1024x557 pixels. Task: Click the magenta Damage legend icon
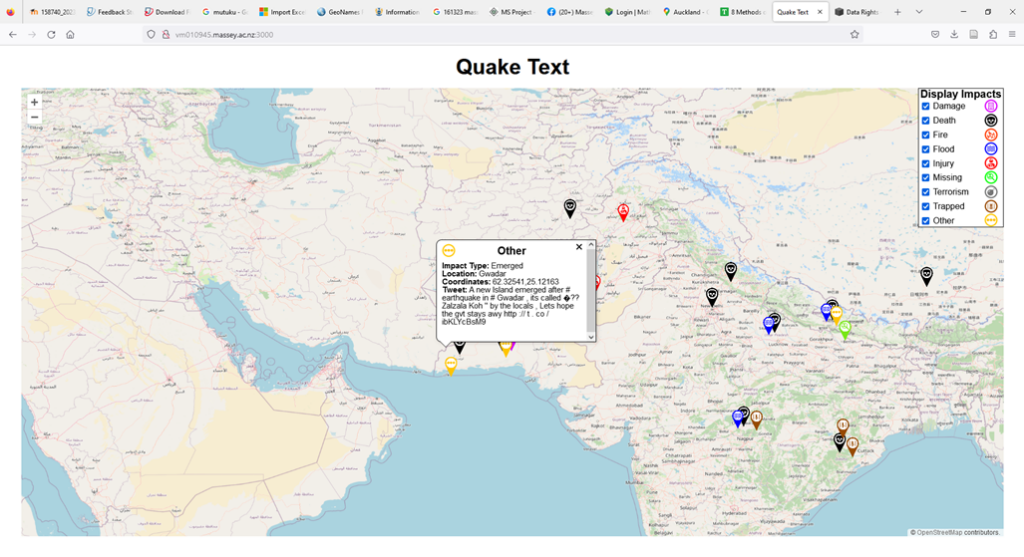click(991, 106)
